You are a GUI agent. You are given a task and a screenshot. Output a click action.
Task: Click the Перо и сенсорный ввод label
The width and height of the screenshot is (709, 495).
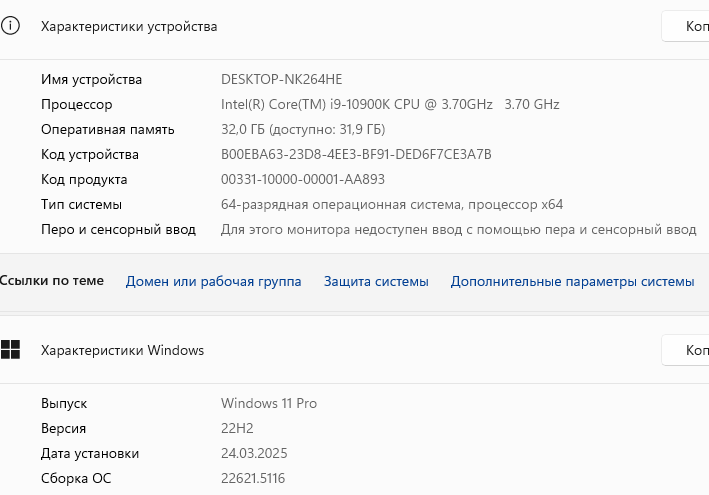118,230
